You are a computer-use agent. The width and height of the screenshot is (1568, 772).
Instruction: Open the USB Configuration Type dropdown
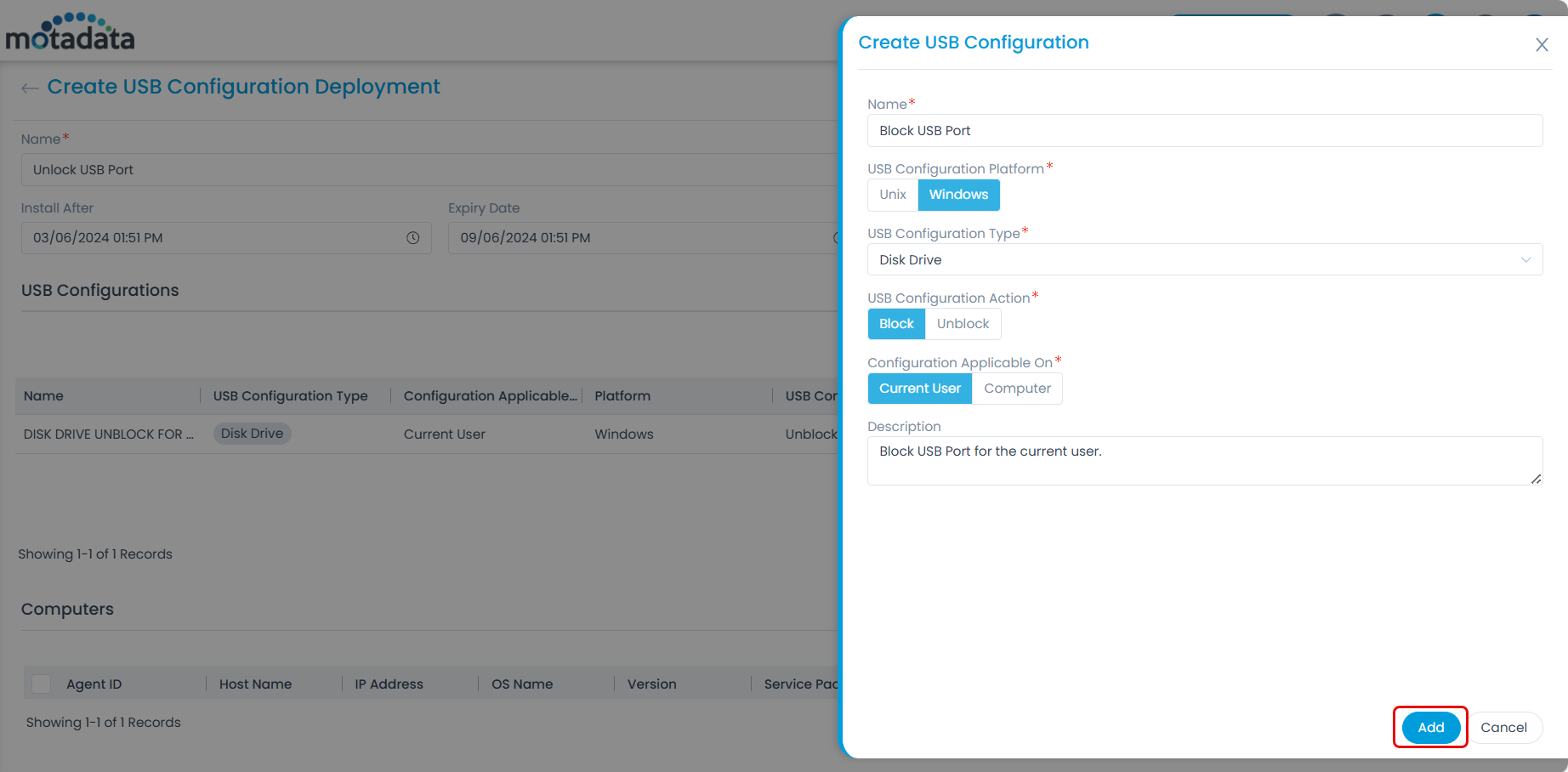pos(1204,259)
